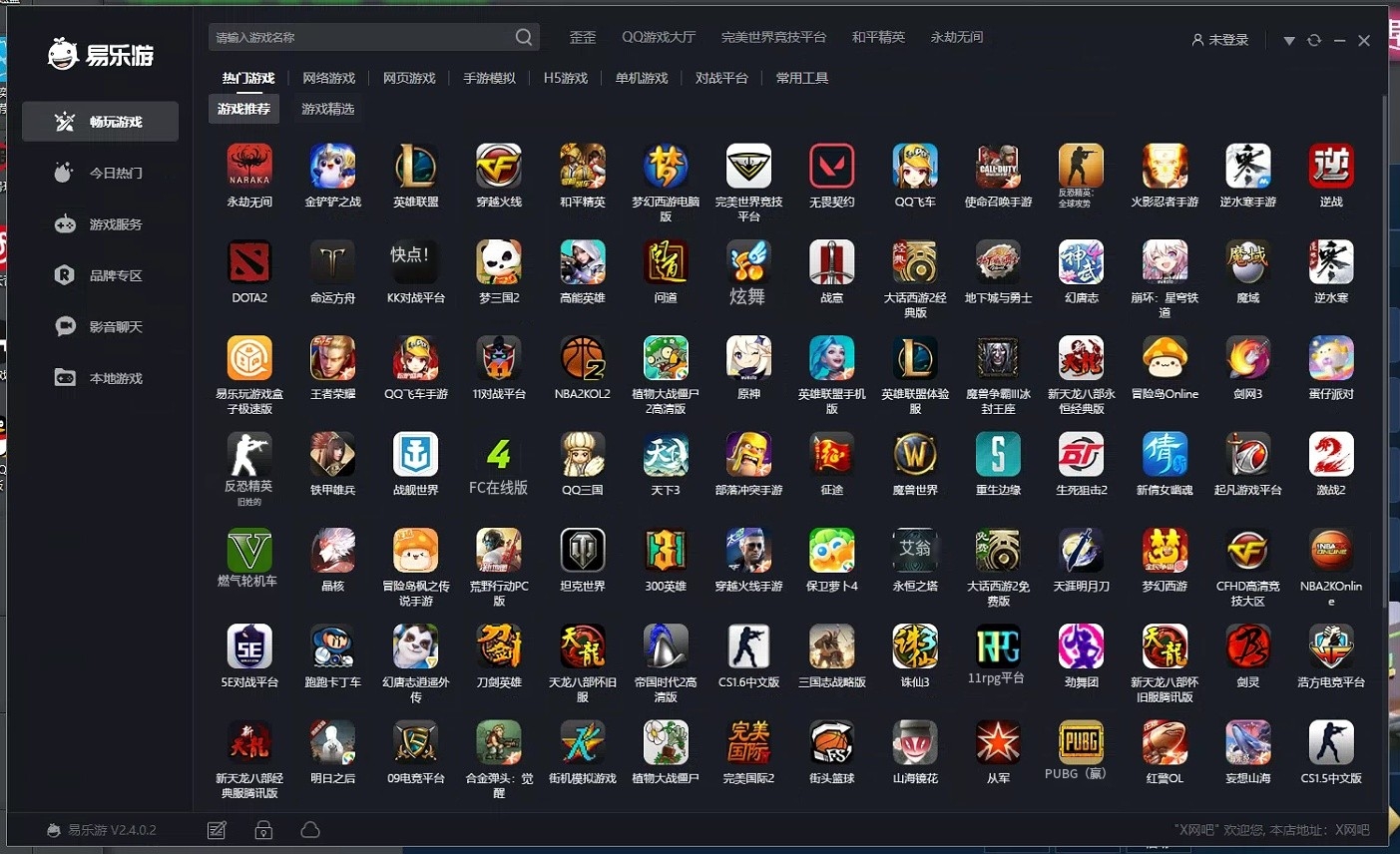
Task: Open 品牌专区 in the sidebar
Action: [101, 275]
